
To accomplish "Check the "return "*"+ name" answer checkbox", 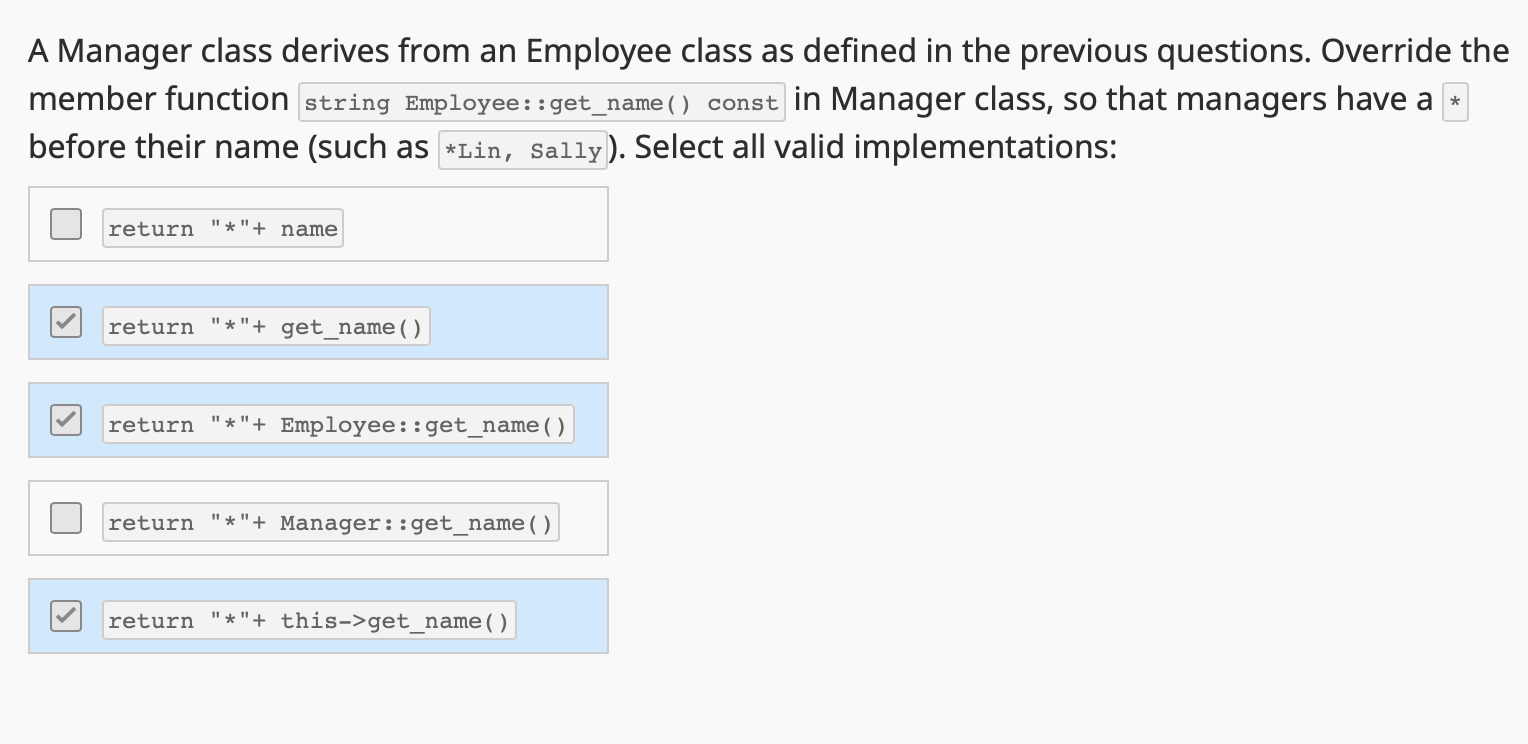I will click(x=66, y=224).
